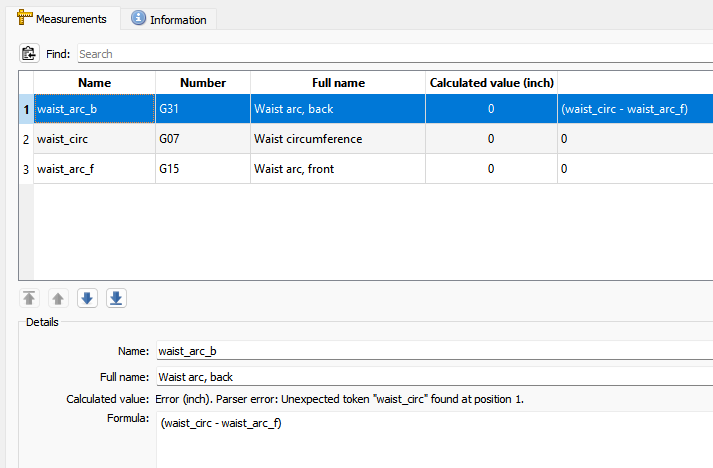Click the Waist arc, front cell
The height and width of the screenshot is (468, 713).
(338, 169)
